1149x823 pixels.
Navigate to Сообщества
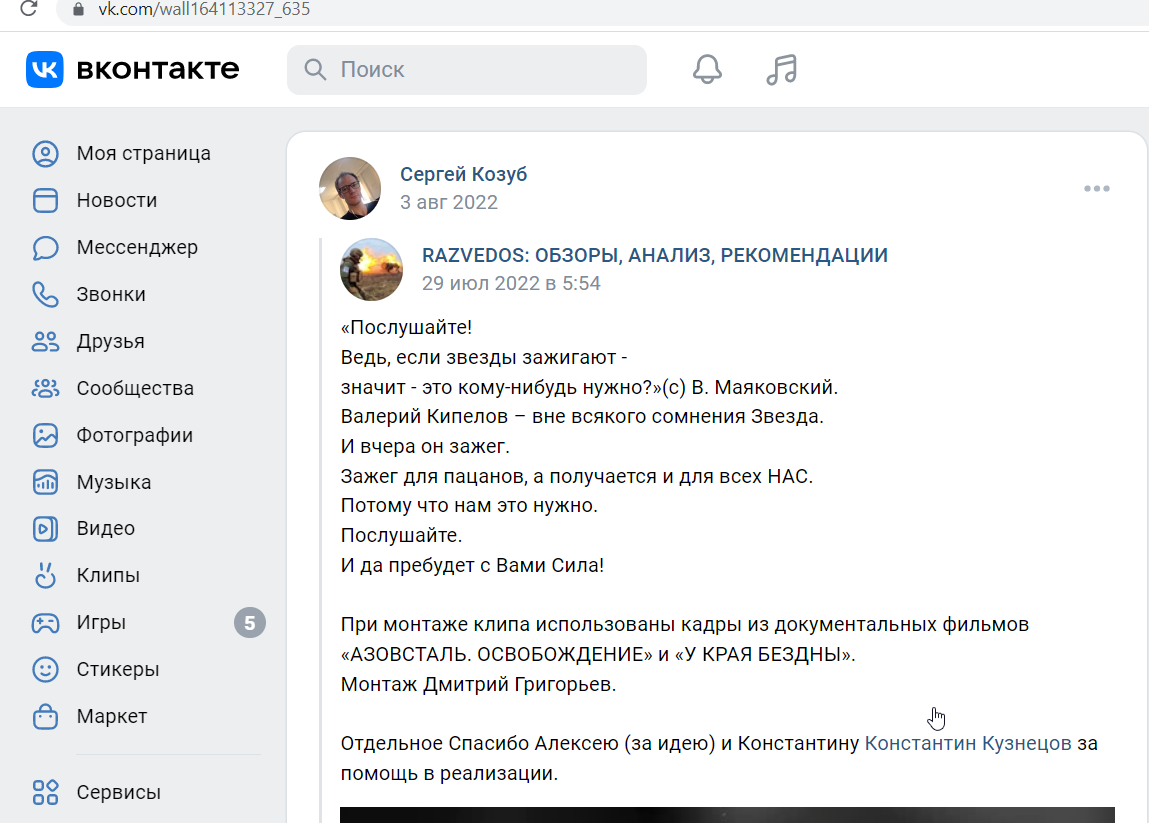[x=136, y=388]
